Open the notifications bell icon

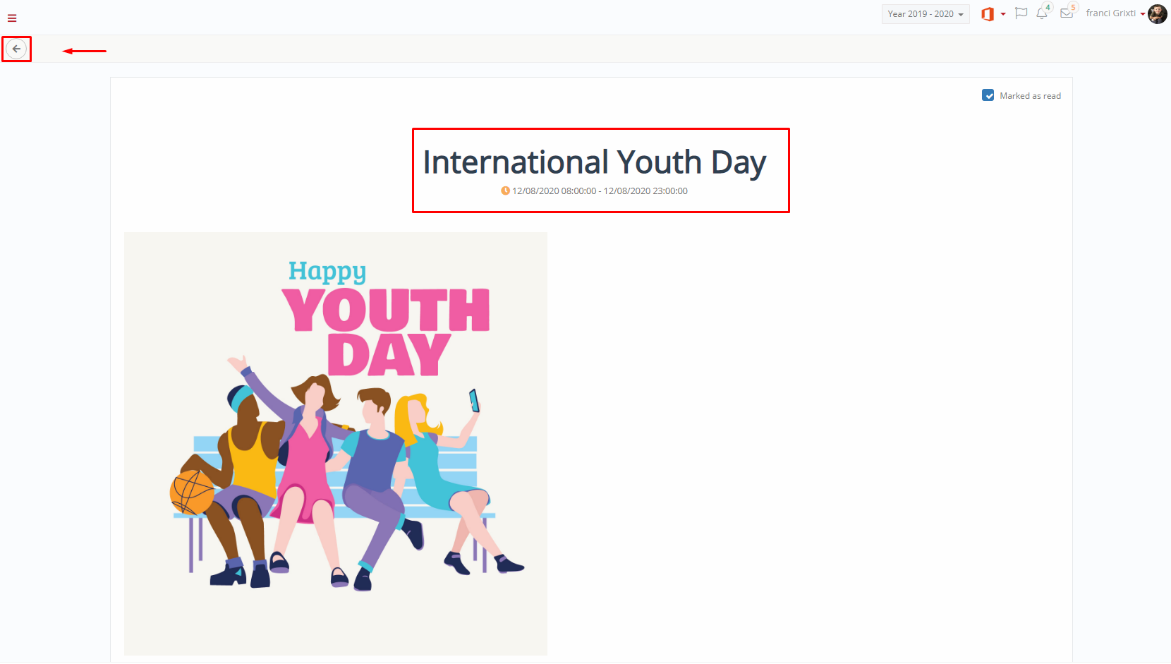[1042, 13]
